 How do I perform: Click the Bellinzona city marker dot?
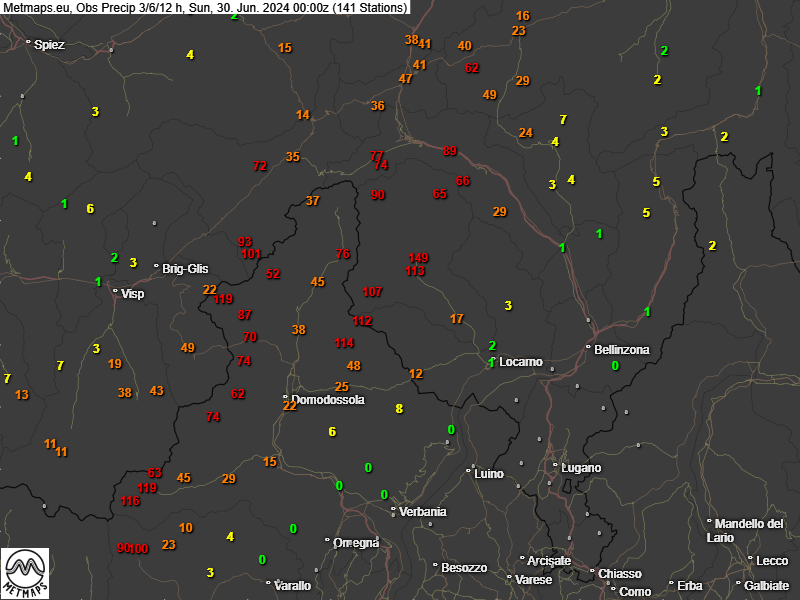pos(587,349)
